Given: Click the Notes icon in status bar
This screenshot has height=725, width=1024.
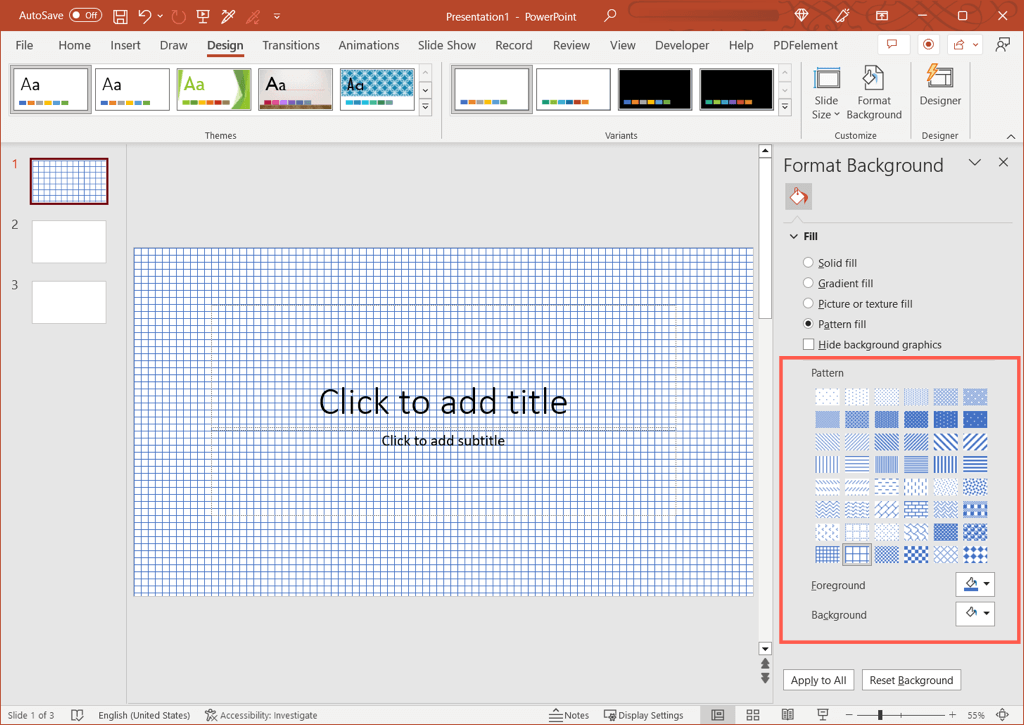Looking at the screenshot, I should 569,715.
